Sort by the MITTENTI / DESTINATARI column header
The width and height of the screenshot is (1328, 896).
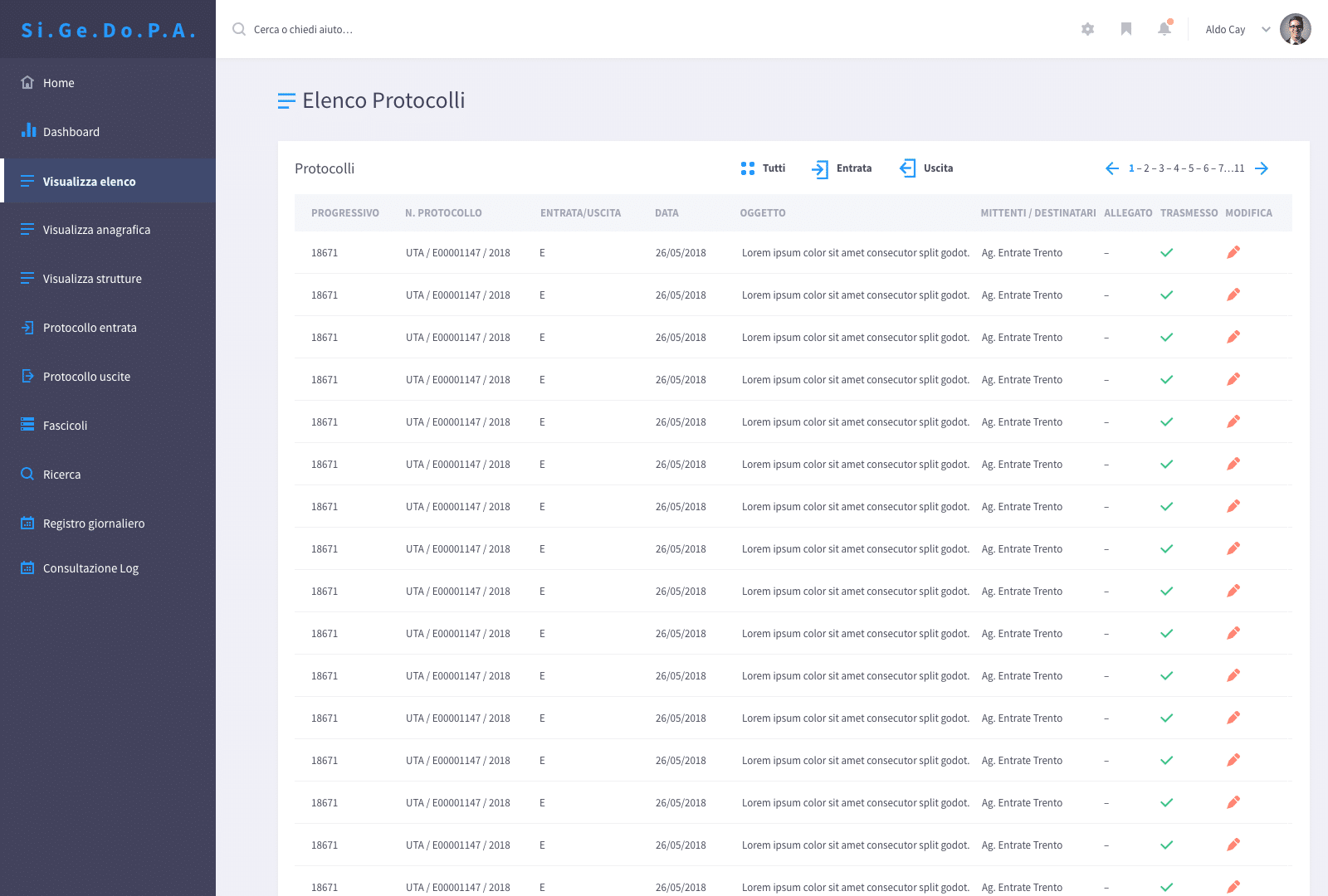(1038, 213)
